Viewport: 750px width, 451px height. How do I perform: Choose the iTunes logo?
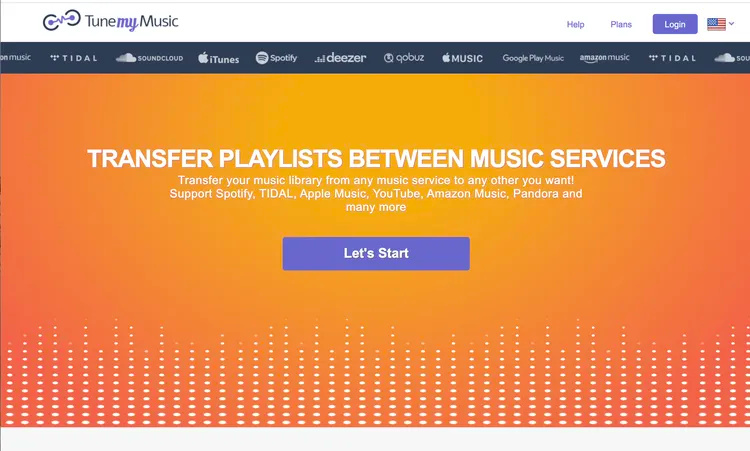point(219,58)
